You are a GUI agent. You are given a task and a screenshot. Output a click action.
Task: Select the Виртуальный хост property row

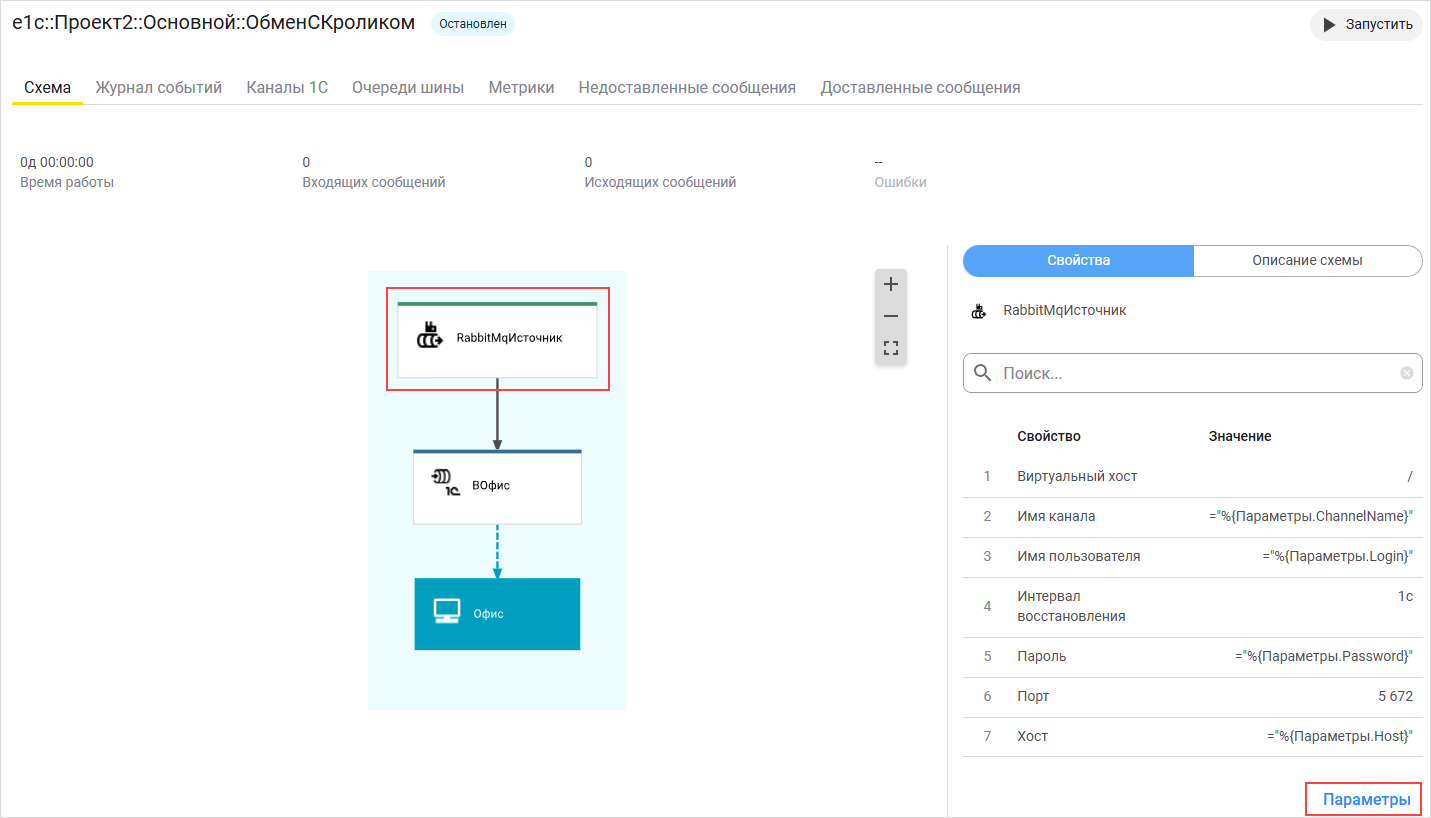click(1150, 476)
